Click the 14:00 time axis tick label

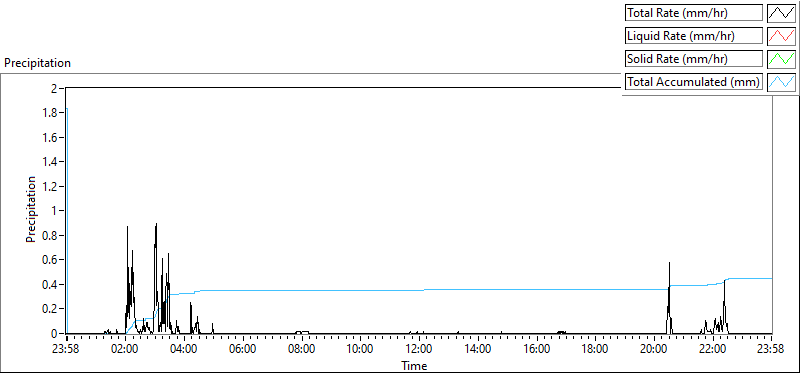click(478, 350)
